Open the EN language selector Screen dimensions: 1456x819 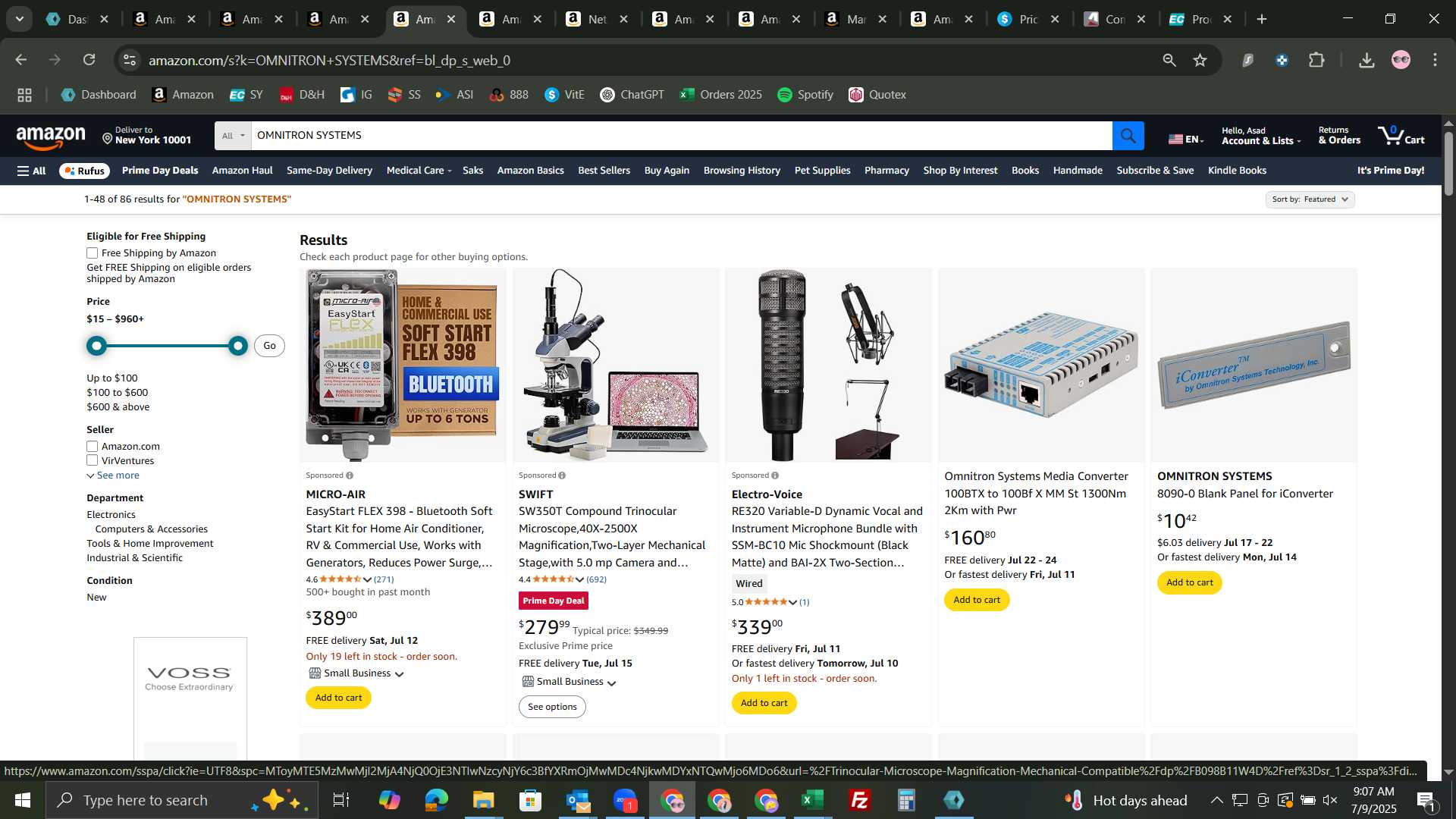click(x=1185, y=139)
